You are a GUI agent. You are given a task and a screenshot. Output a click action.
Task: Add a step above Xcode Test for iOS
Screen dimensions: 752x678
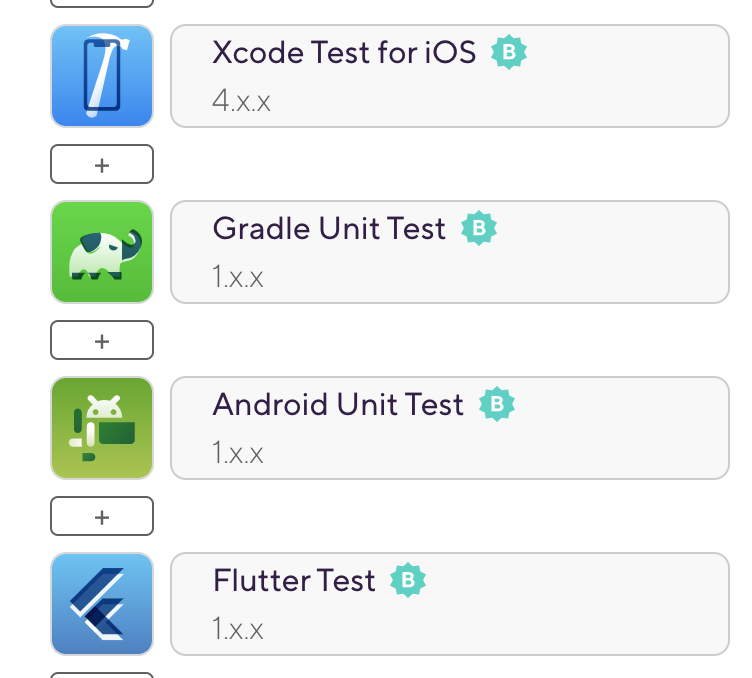point(102,3)
